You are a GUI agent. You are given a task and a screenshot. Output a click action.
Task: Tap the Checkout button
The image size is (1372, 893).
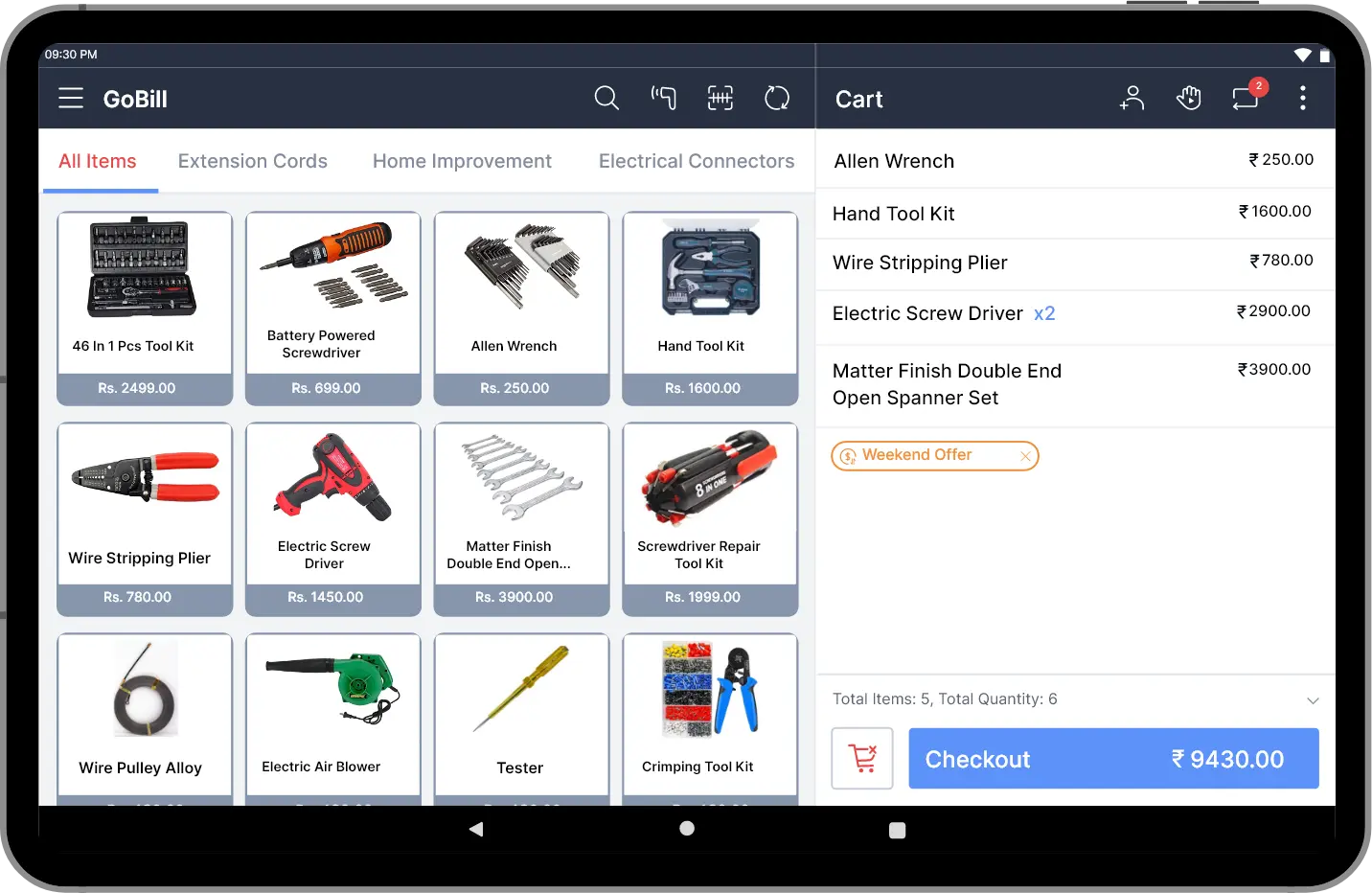[x=1112, y=758]
